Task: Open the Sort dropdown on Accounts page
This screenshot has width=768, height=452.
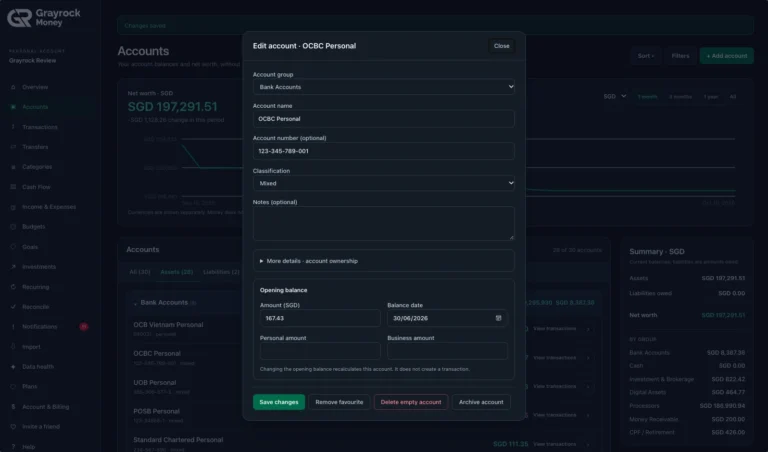Action: [646, 56]
